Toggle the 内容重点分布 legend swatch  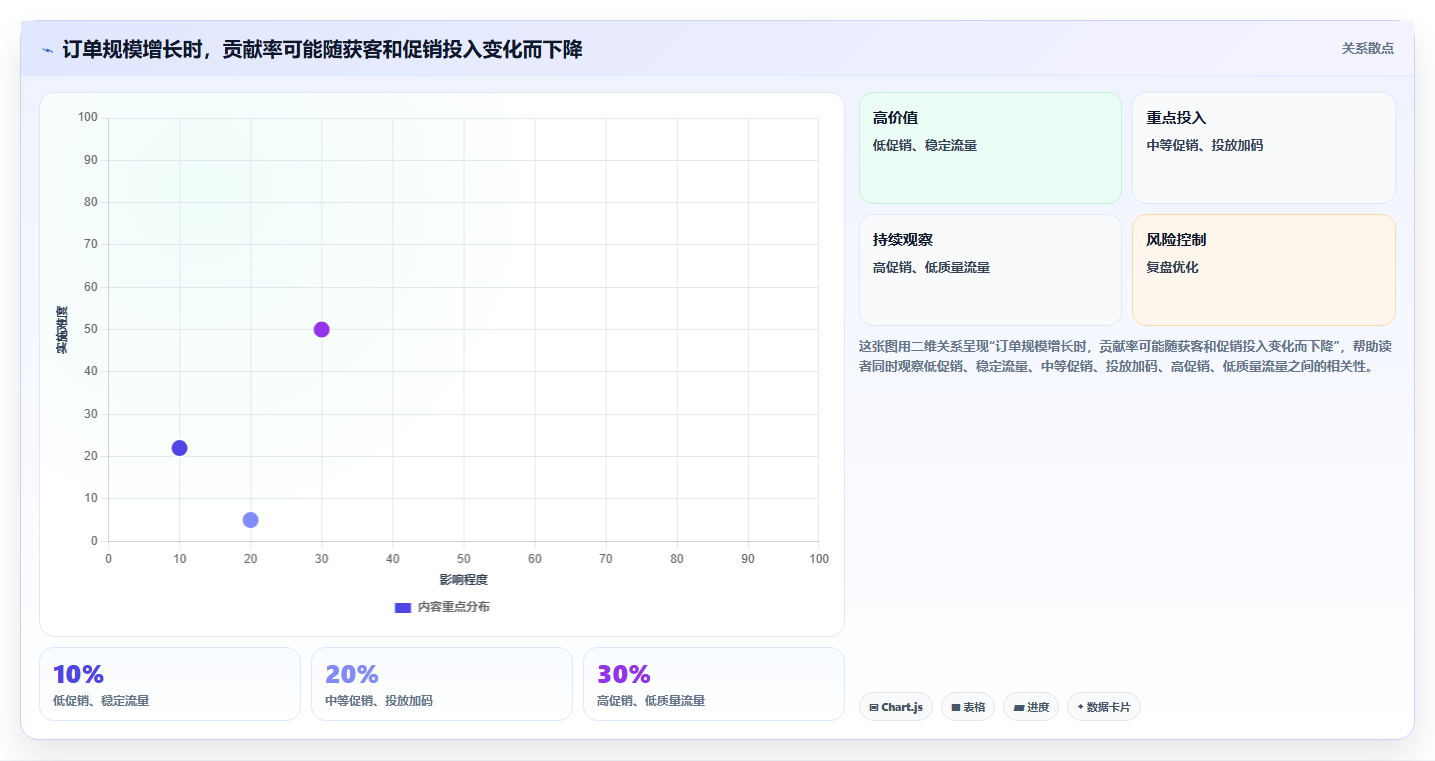(403, 607)
